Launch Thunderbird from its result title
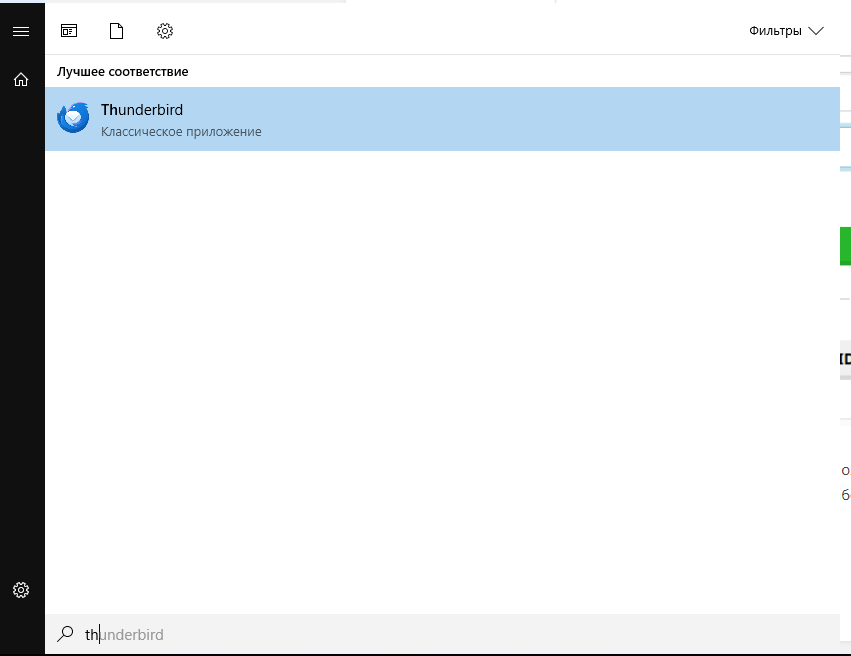Screen dimensions: 851x656 pos(142,110)
